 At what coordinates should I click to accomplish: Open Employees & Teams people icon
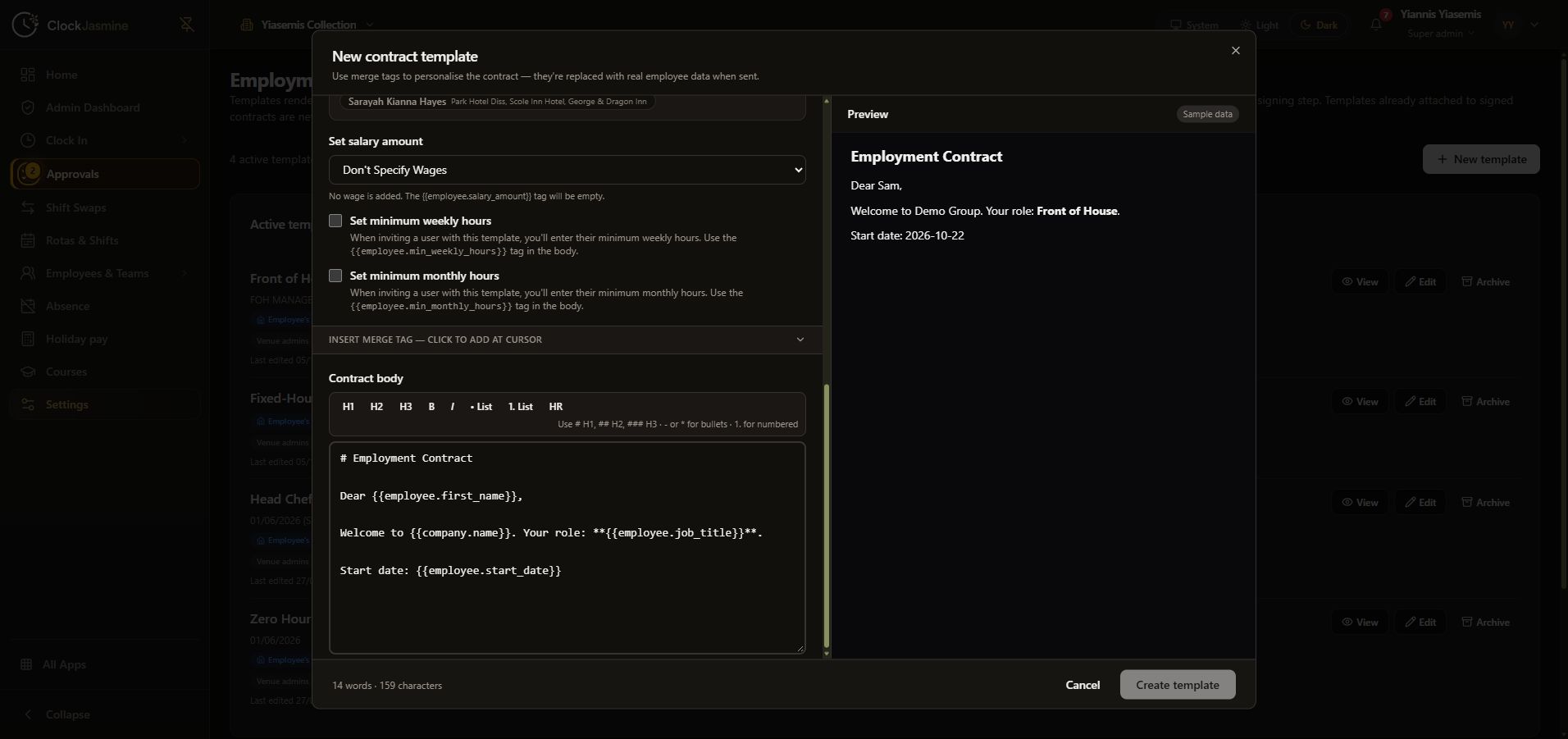point(28,273)
